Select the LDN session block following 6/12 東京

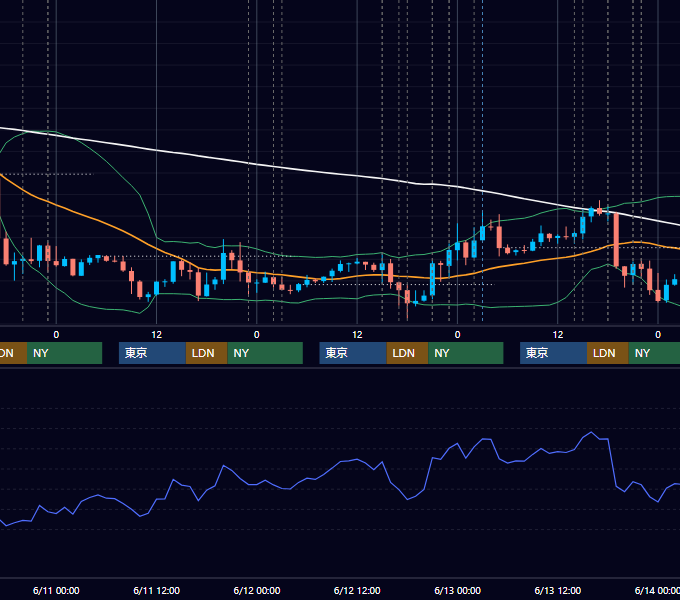[407, 353]
